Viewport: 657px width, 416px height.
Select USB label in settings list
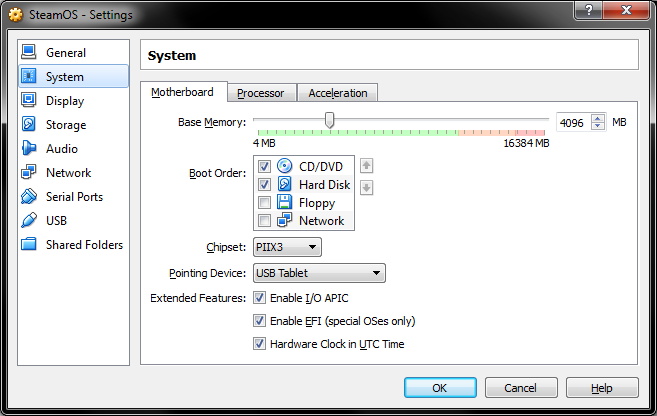(x=56, y=220)
